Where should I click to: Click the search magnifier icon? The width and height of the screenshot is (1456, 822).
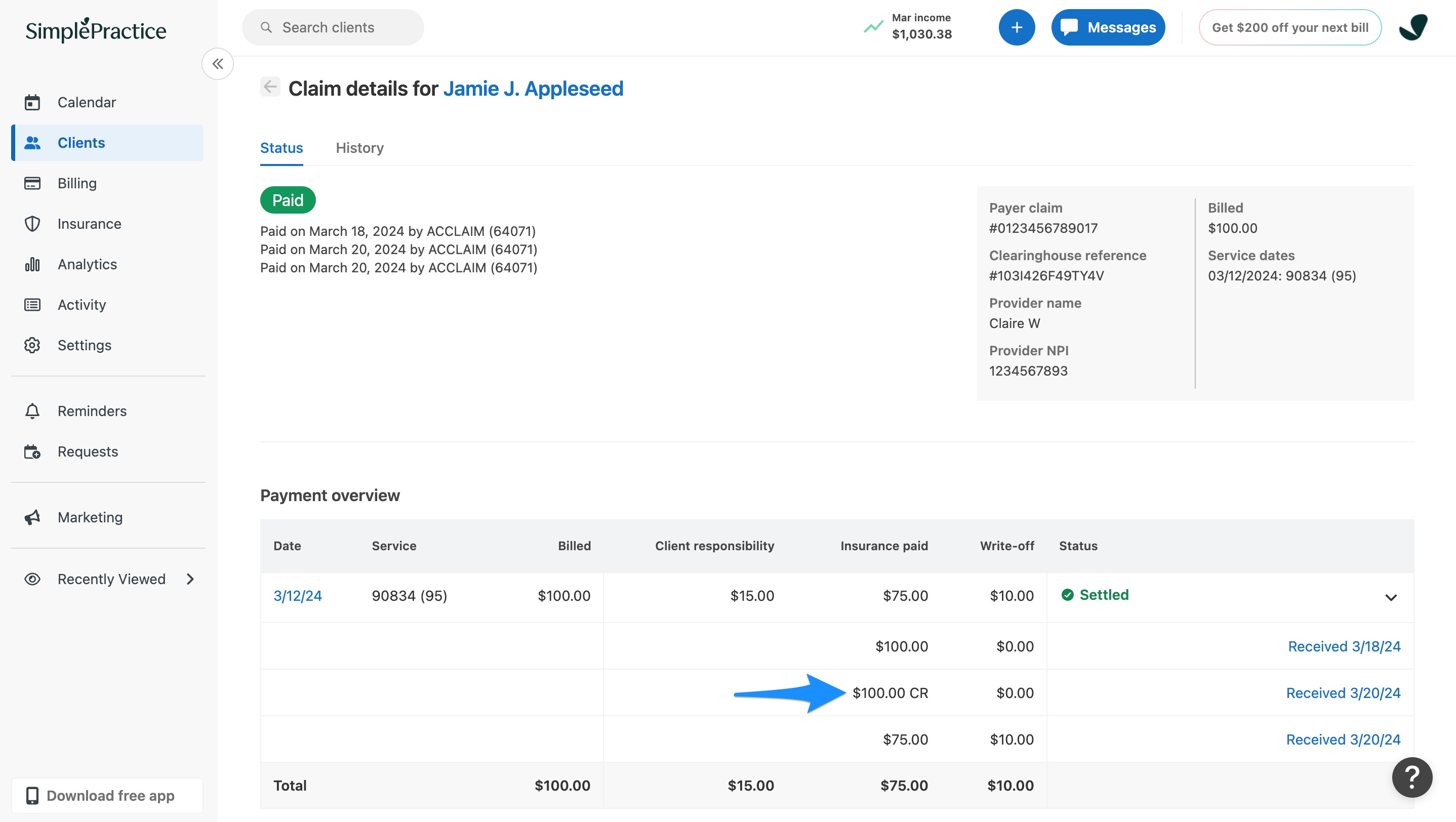[x=266, y=27]
